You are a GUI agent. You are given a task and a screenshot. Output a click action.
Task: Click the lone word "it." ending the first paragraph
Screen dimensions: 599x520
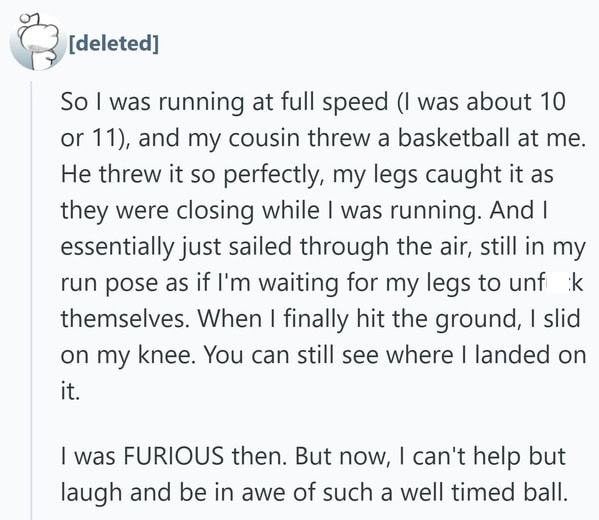point(70,391)
